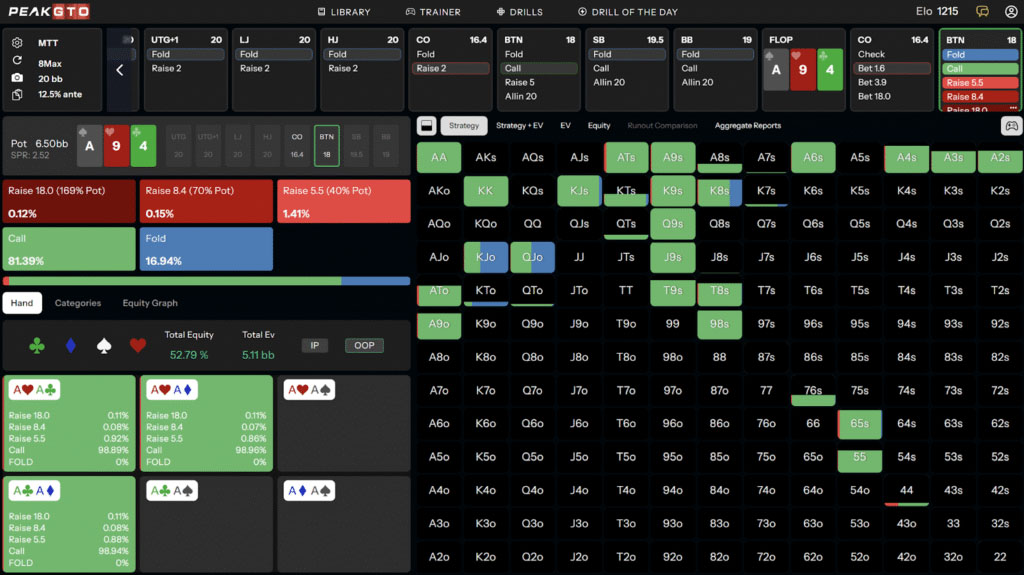Expand BTN actions with the ellipsis

(1014, 107)
